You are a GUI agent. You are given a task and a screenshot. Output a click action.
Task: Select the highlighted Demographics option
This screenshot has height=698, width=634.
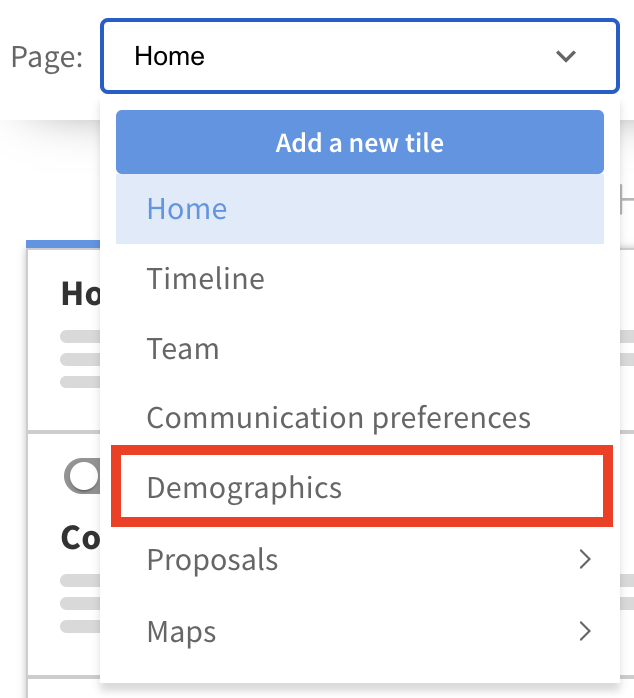tap(245, 488)
